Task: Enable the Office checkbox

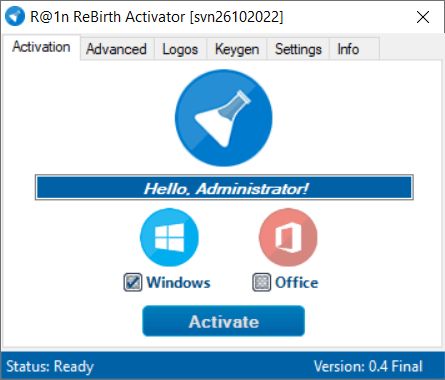Action: pyautogui.click(x=261, y=282)
